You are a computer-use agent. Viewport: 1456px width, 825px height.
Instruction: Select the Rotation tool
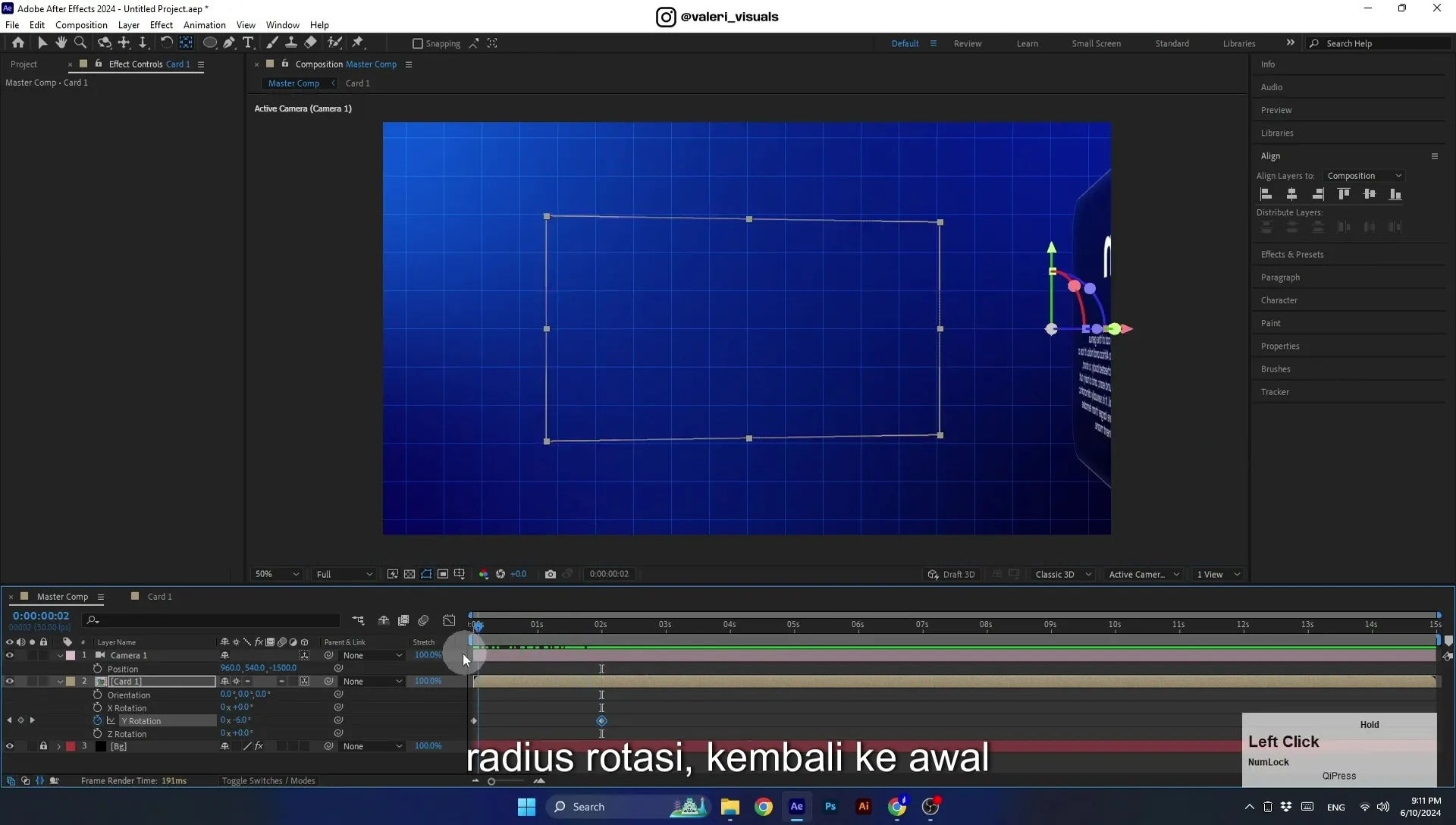[166, 43]
